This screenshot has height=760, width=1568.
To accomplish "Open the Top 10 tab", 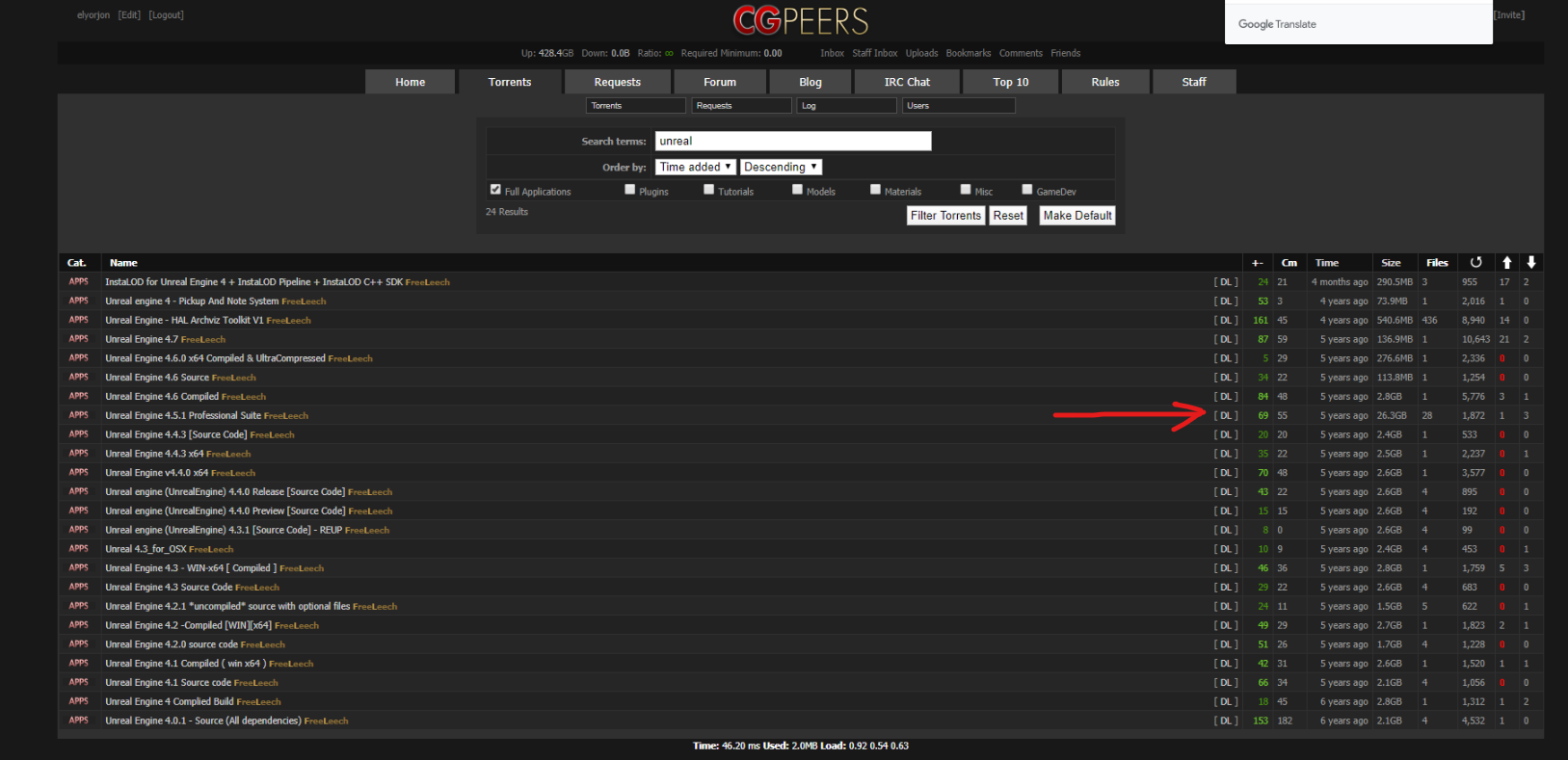I will coord(1010,82).
